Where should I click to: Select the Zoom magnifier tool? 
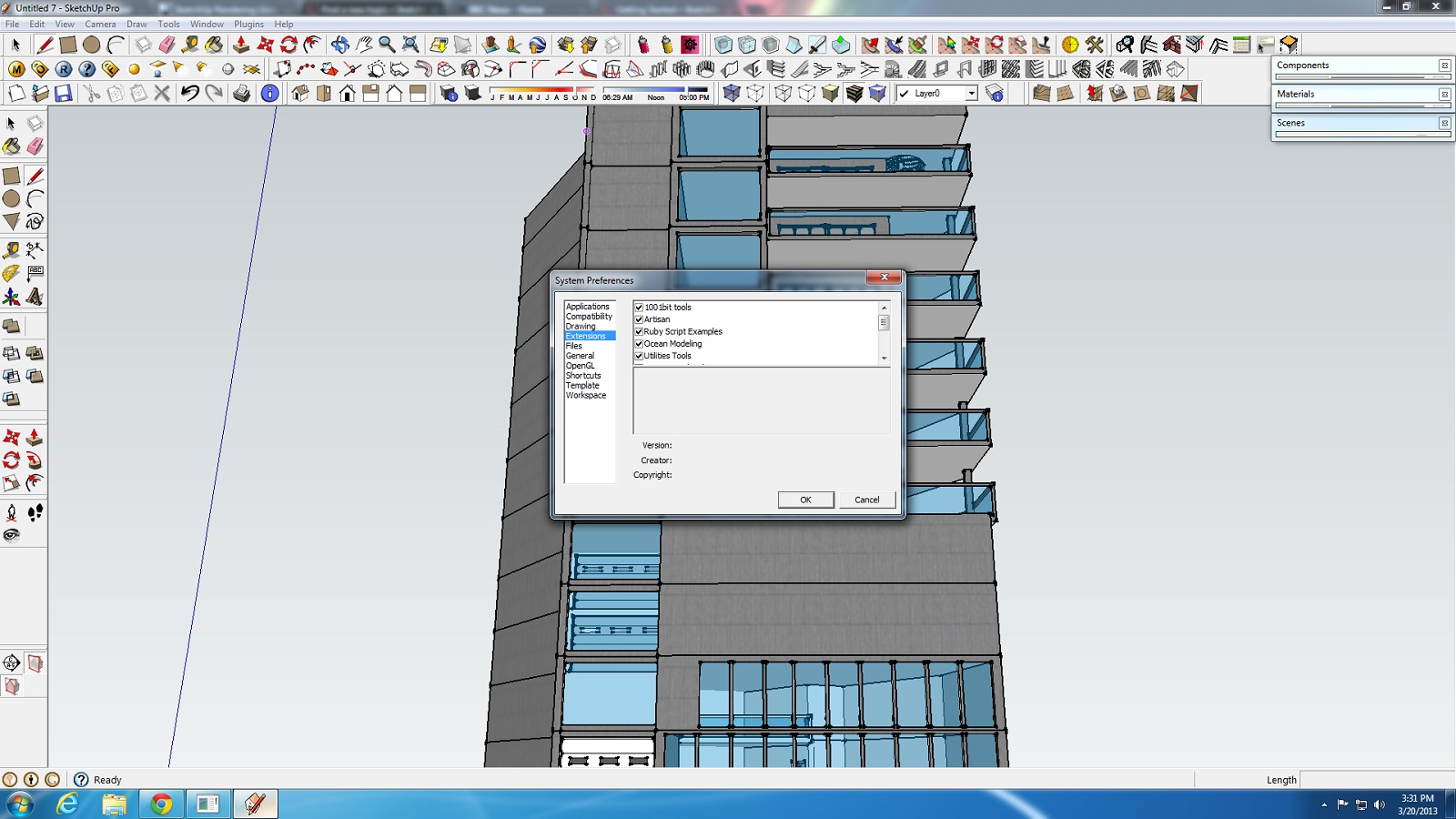coord(387,45)
